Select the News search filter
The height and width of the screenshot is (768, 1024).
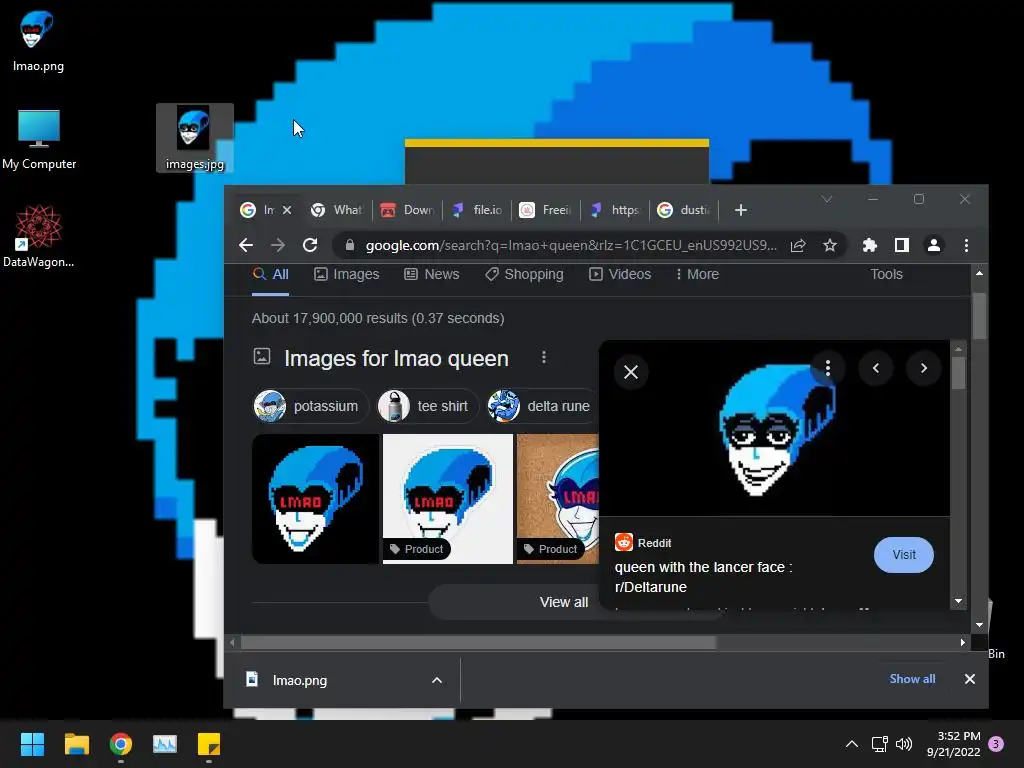(432, 274)
